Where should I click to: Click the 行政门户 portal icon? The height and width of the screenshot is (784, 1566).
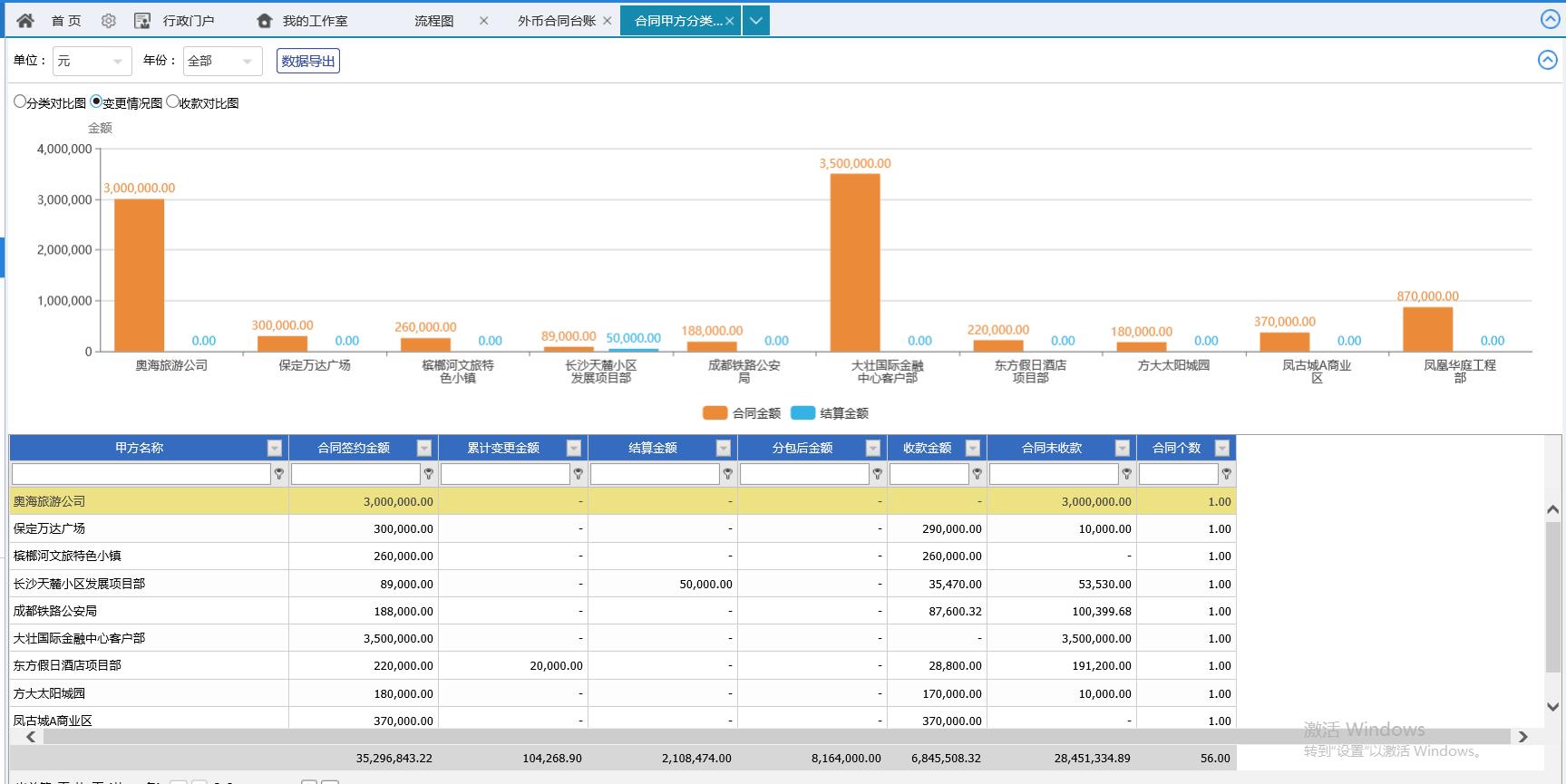pos(142,21)
